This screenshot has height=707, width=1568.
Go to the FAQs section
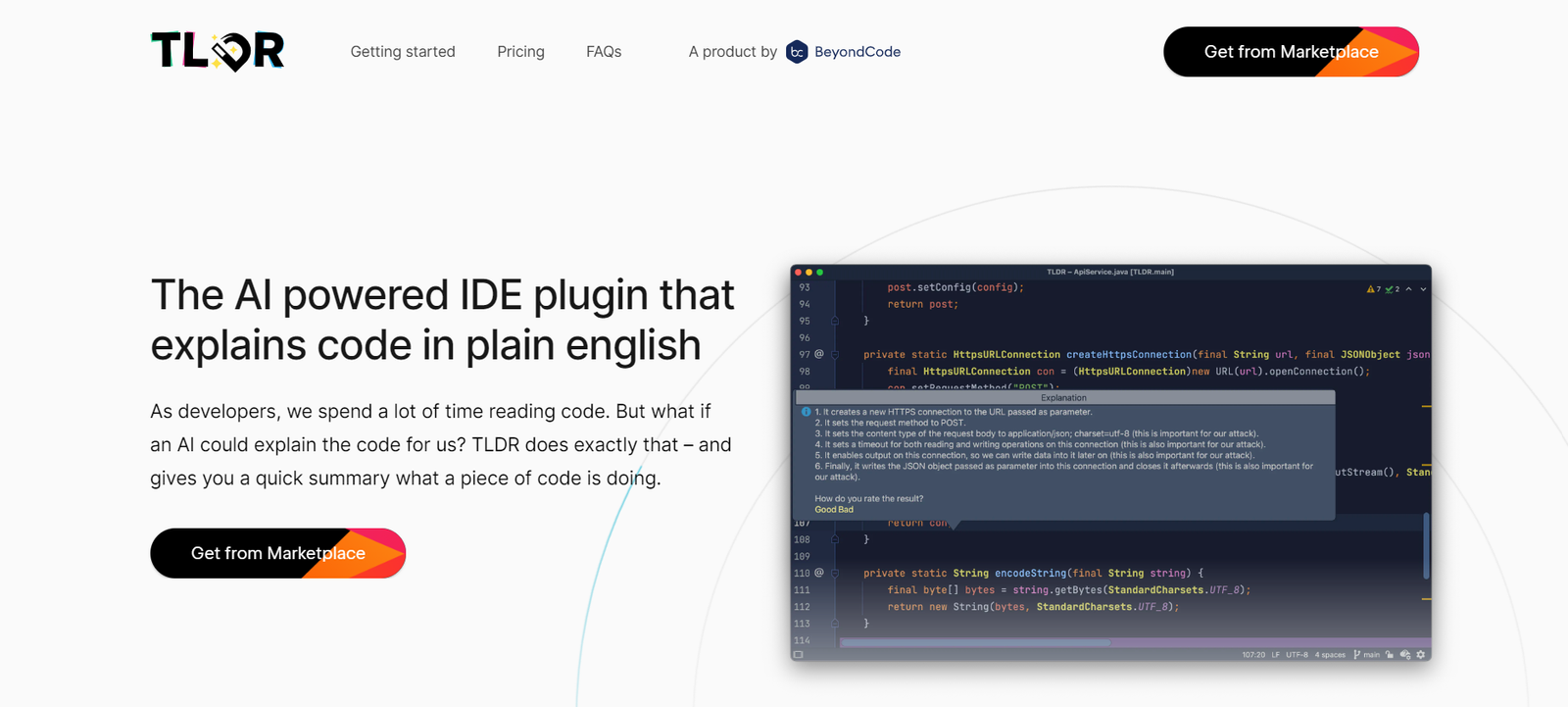(x=604, y=52)
